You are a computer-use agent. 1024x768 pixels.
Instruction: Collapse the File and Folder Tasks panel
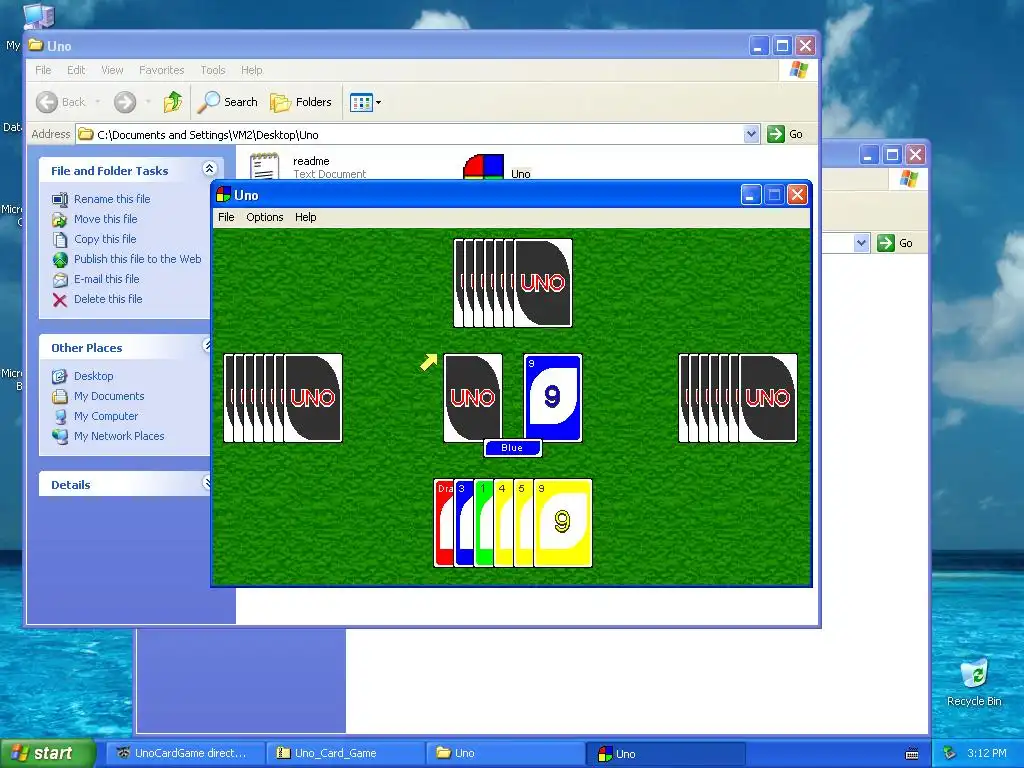click(x=209, y=169)
